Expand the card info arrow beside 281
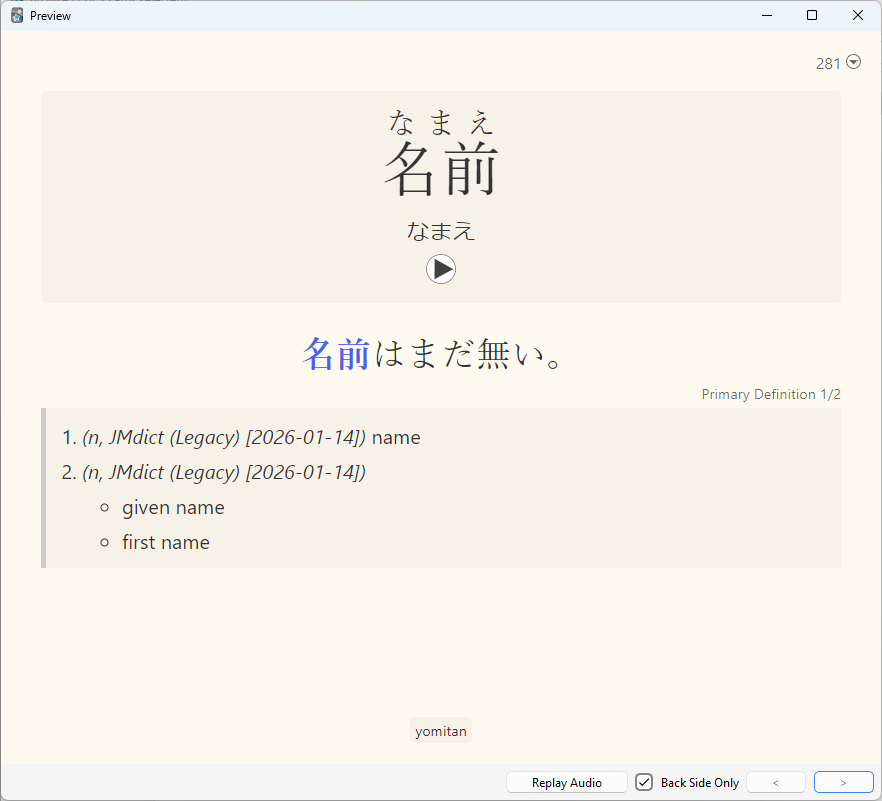The image size is (882, 801). click(x=853, y=62)
